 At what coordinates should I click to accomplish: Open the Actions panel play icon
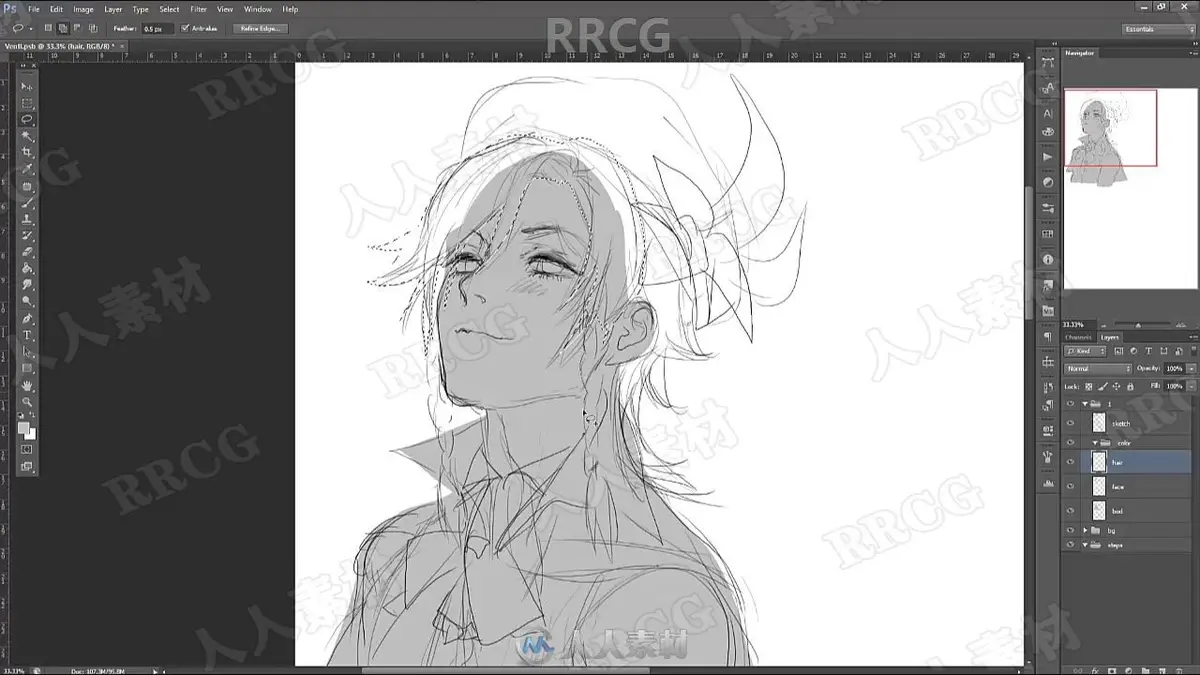pos(1048,157)
